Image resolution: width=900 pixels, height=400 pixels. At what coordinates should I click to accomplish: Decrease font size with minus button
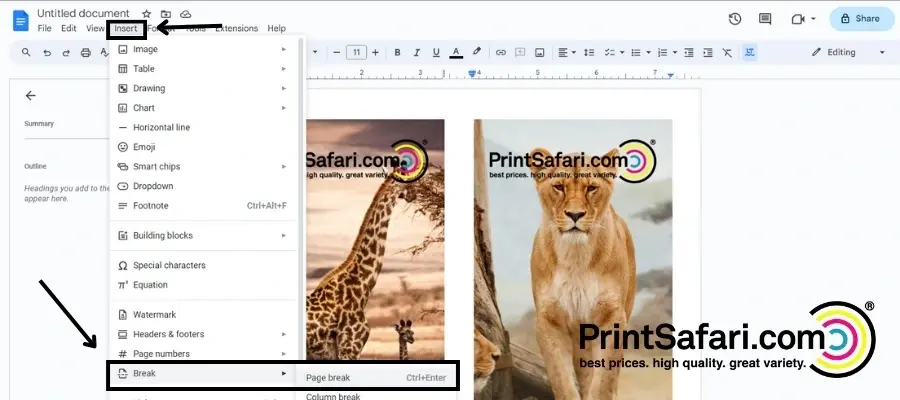[x=337, y=52]
